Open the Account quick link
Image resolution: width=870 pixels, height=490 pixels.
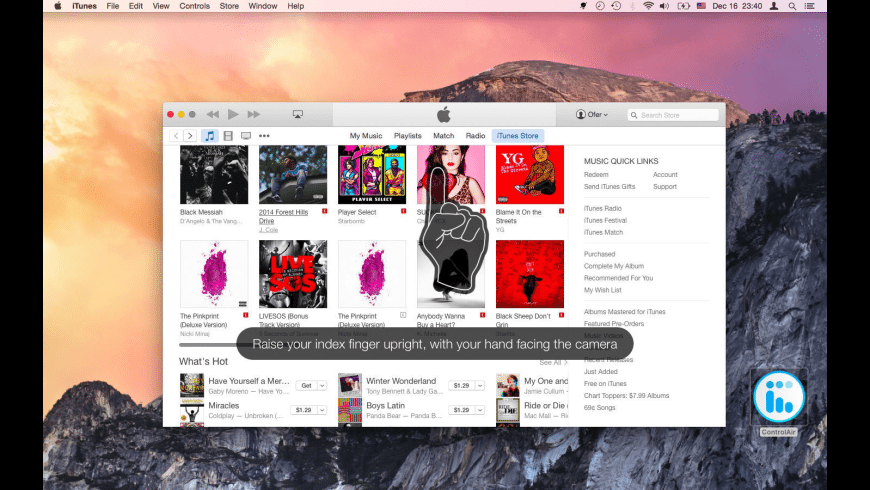tap(665, 174)
